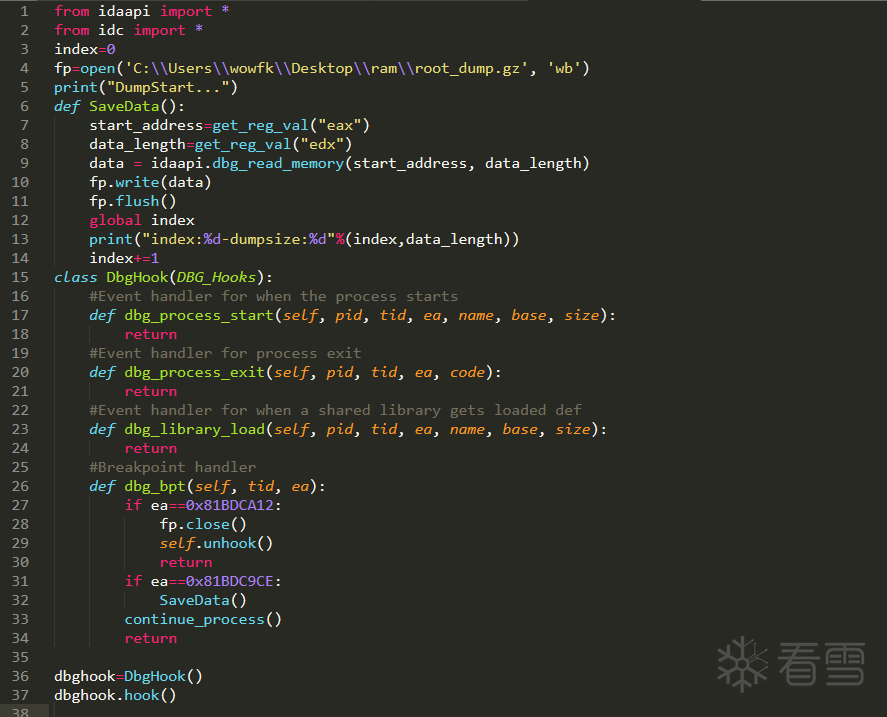Click continue_process() on line 33
Viewport: 887px width, 717px height.
coord(203,620)
